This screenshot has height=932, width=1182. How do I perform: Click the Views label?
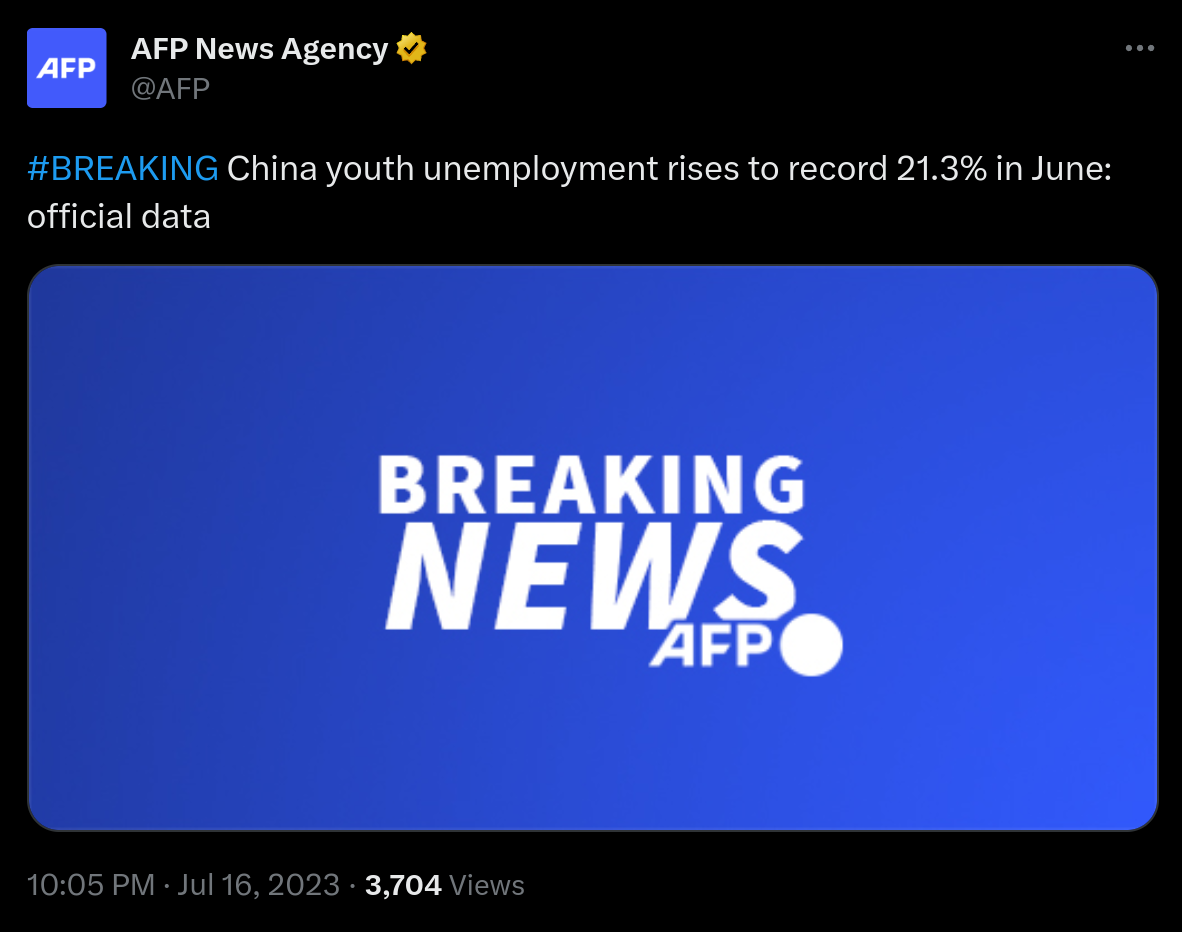(x=487, y=885)
